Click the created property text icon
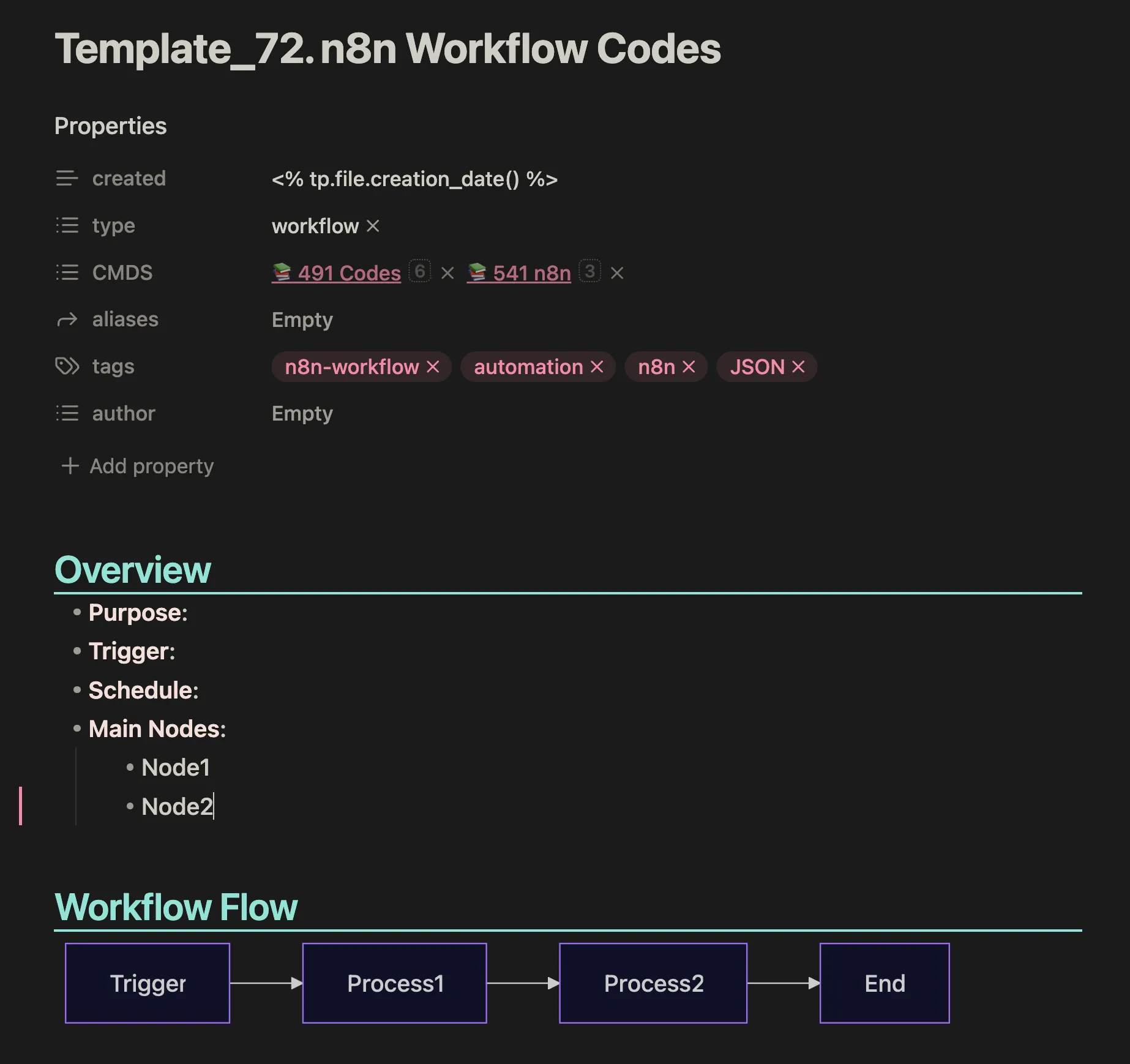This screenshot has width=1130, height=1064. [x=67, y=178]
